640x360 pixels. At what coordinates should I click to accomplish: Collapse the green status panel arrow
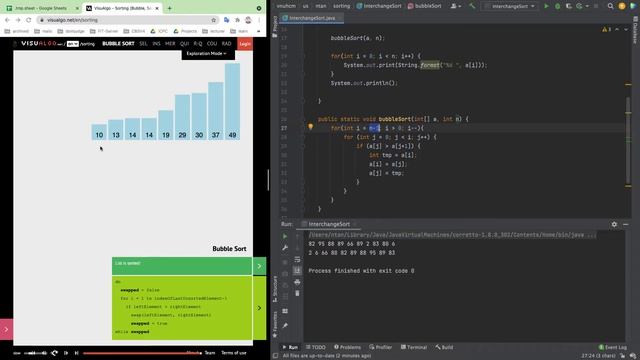(x=259, y=266)
